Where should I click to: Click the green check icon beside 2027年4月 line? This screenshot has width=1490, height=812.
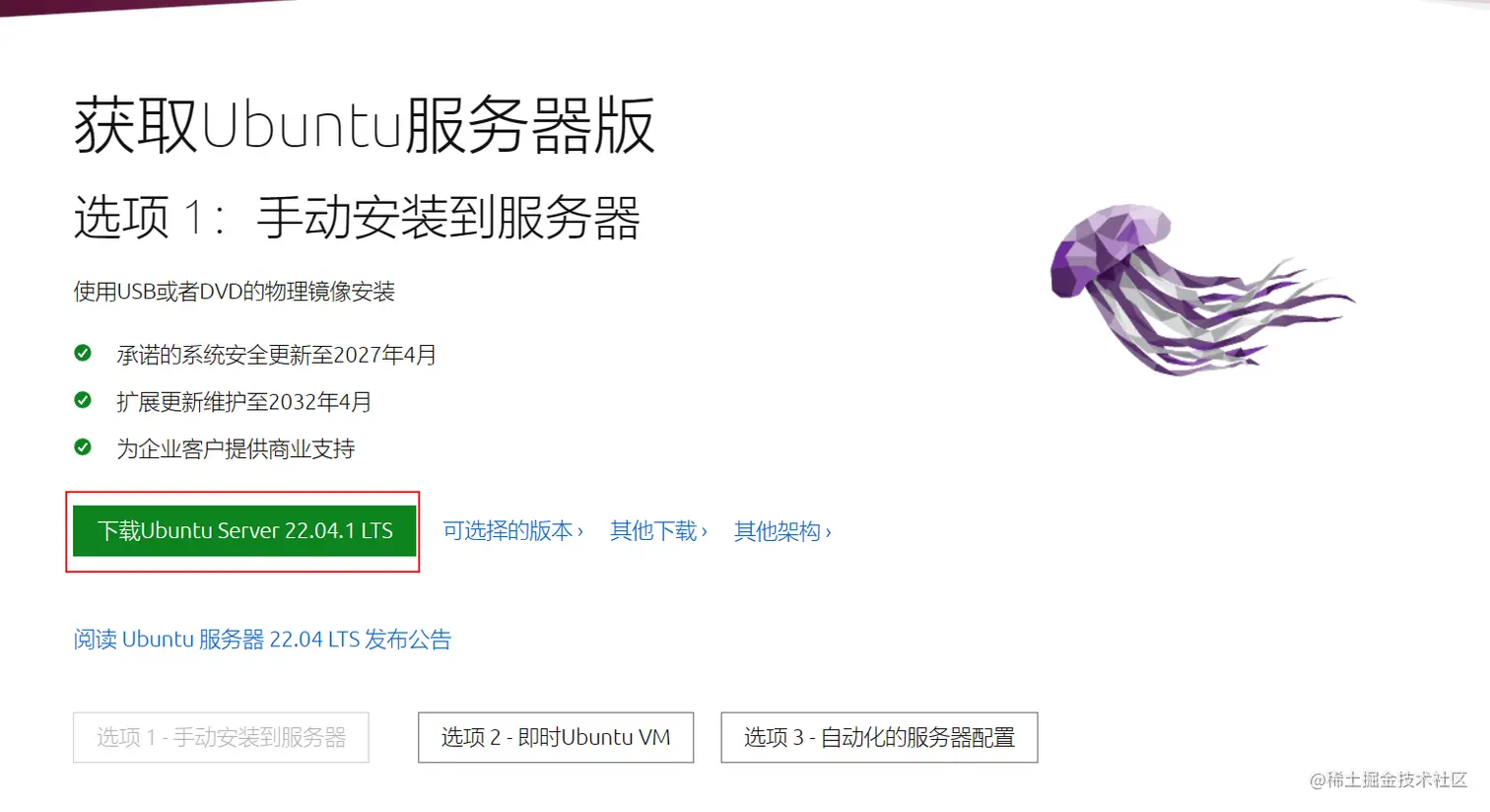click(83, 353)
